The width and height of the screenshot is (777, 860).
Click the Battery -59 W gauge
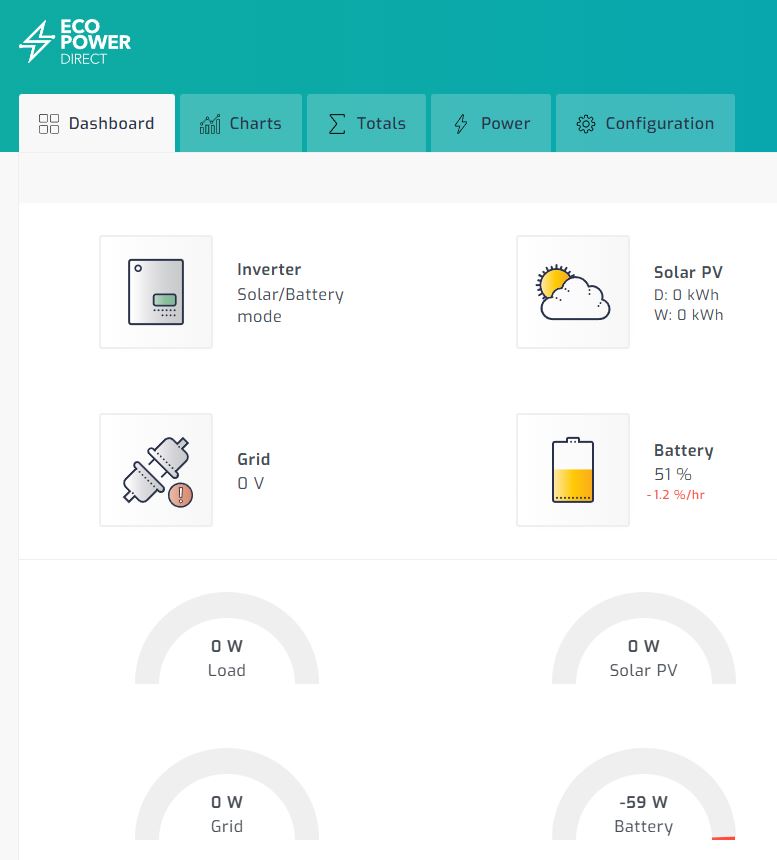click(x=644, y=794)
